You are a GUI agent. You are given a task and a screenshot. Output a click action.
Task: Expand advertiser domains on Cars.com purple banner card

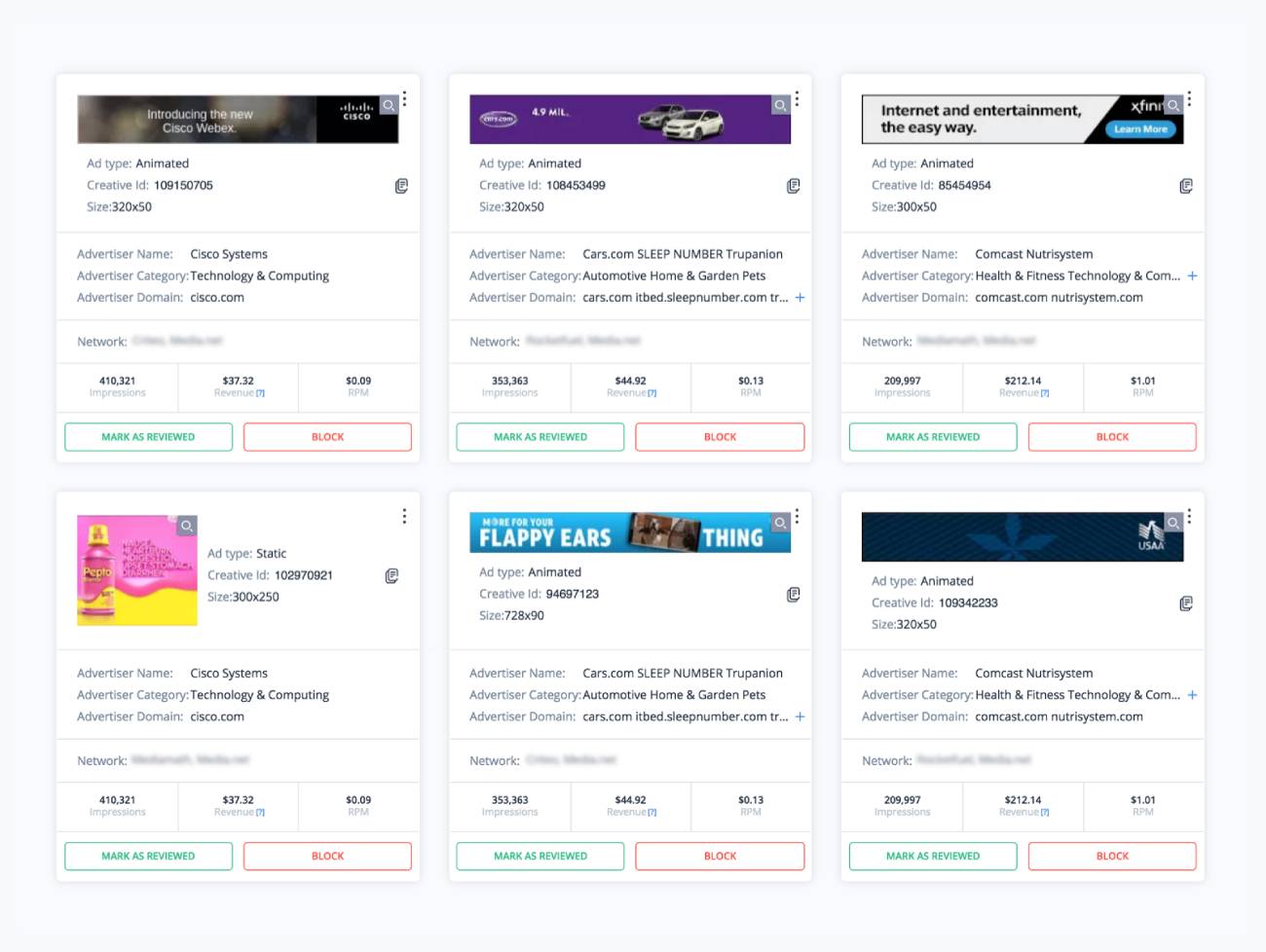(x=800, y=298)
